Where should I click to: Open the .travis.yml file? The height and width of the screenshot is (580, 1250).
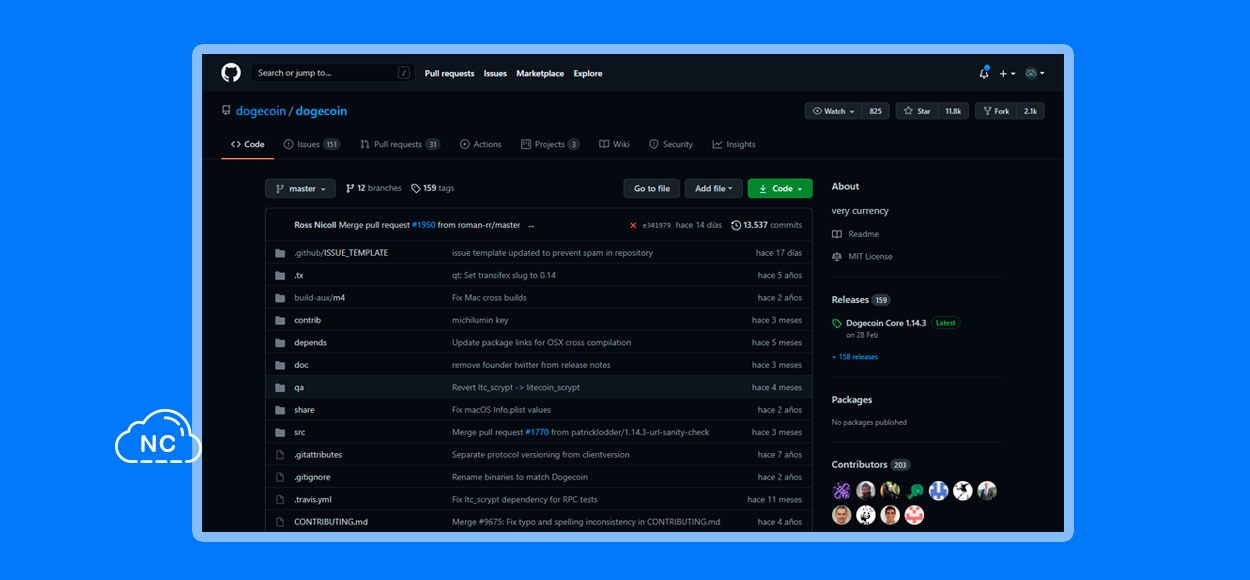pos(313,499)
